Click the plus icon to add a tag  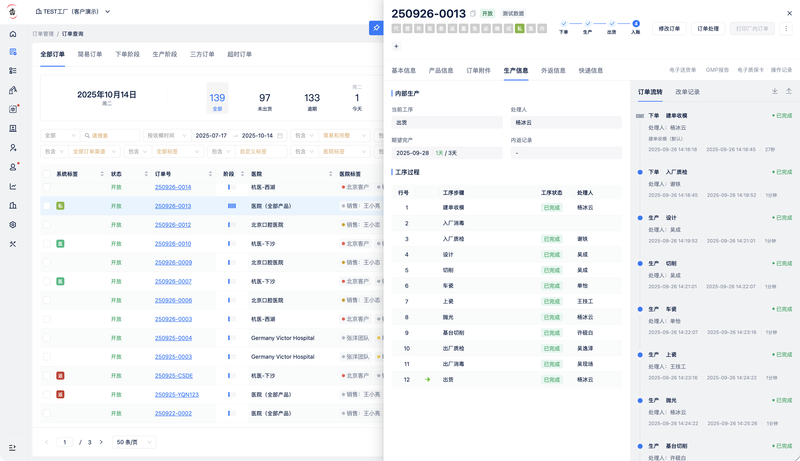click(x=396, y=46)
